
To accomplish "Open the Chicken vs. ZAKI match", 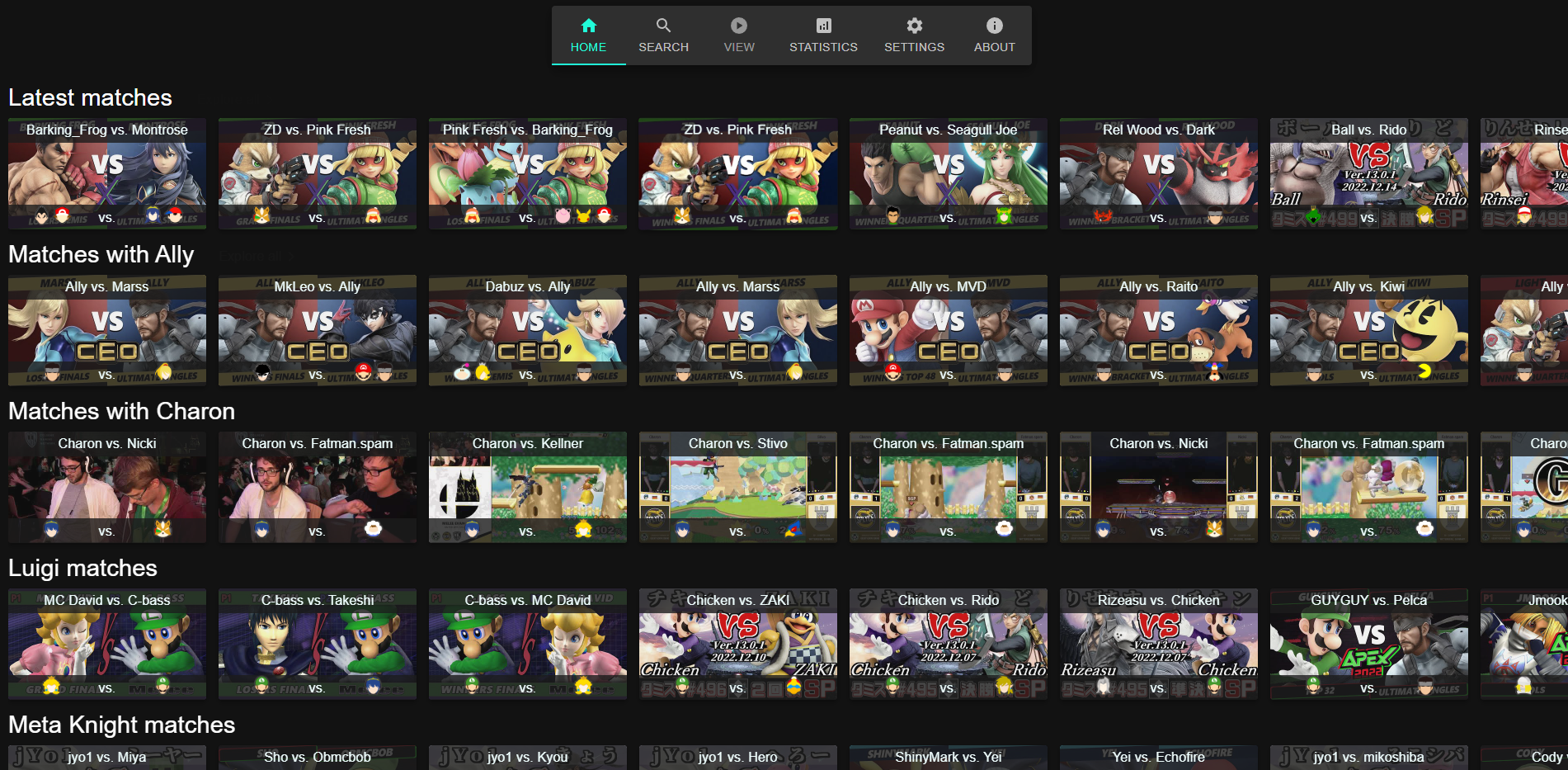I will coord(738,644).
